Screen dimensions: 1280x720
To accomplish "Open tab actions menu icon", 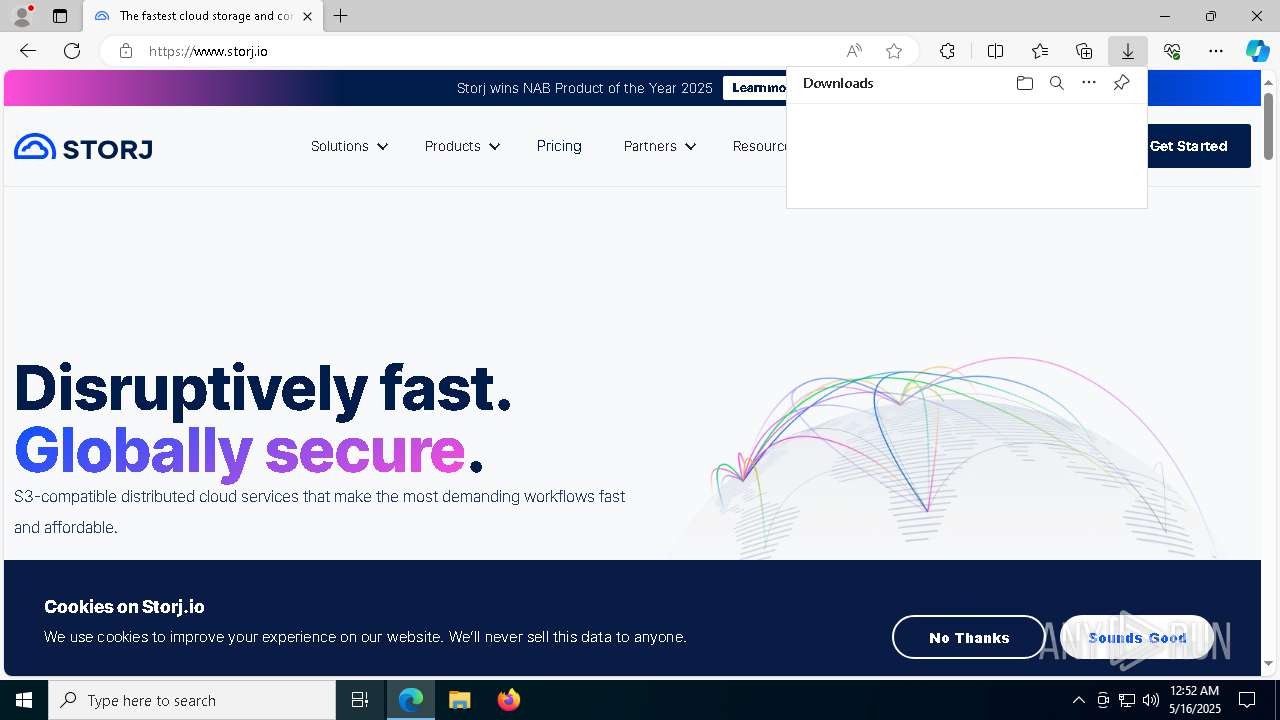I will click(60, 16).
